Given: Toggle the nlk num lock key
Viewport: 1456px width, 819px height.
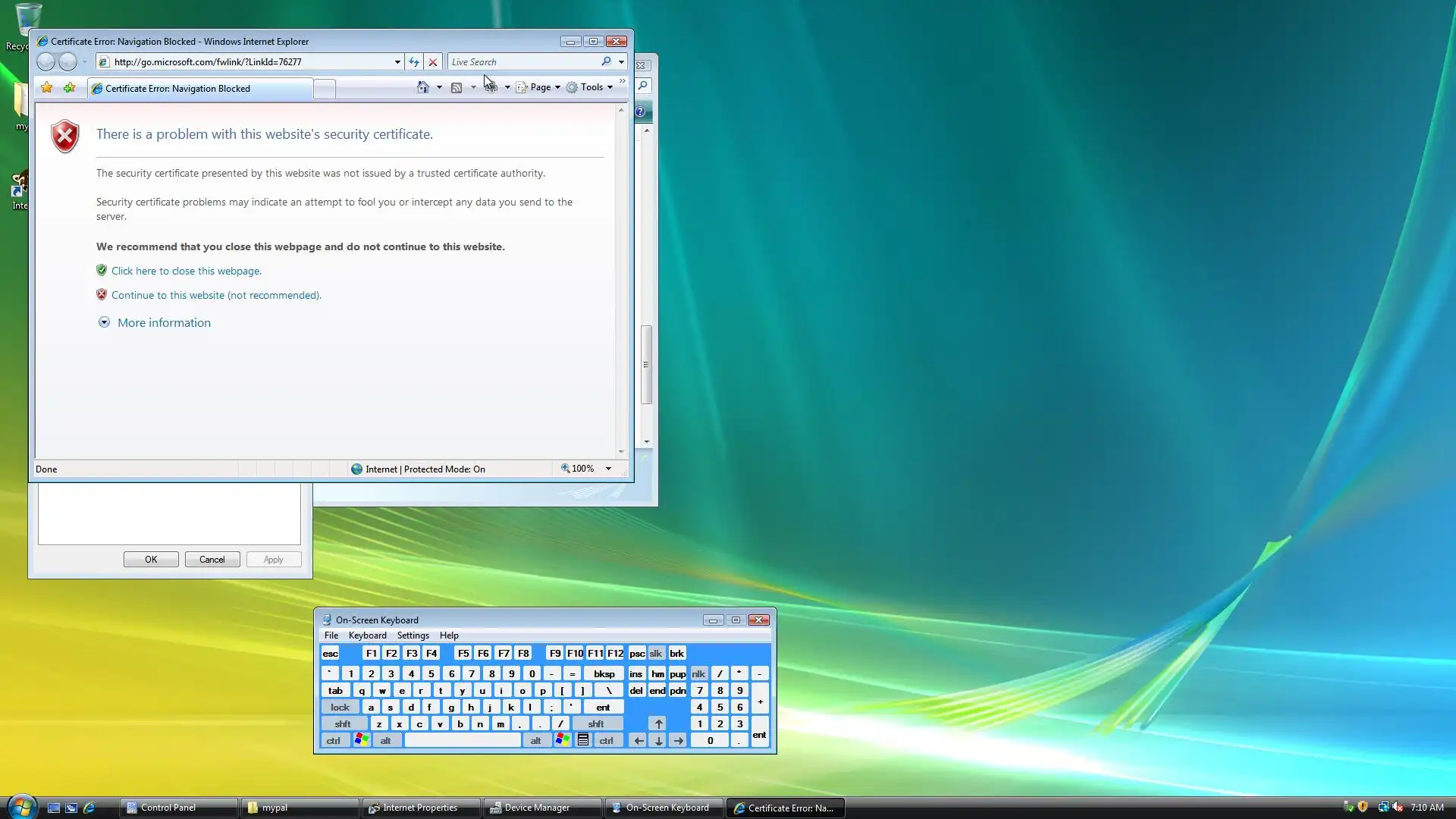Looking at the screenshot, I should point(698,674).
